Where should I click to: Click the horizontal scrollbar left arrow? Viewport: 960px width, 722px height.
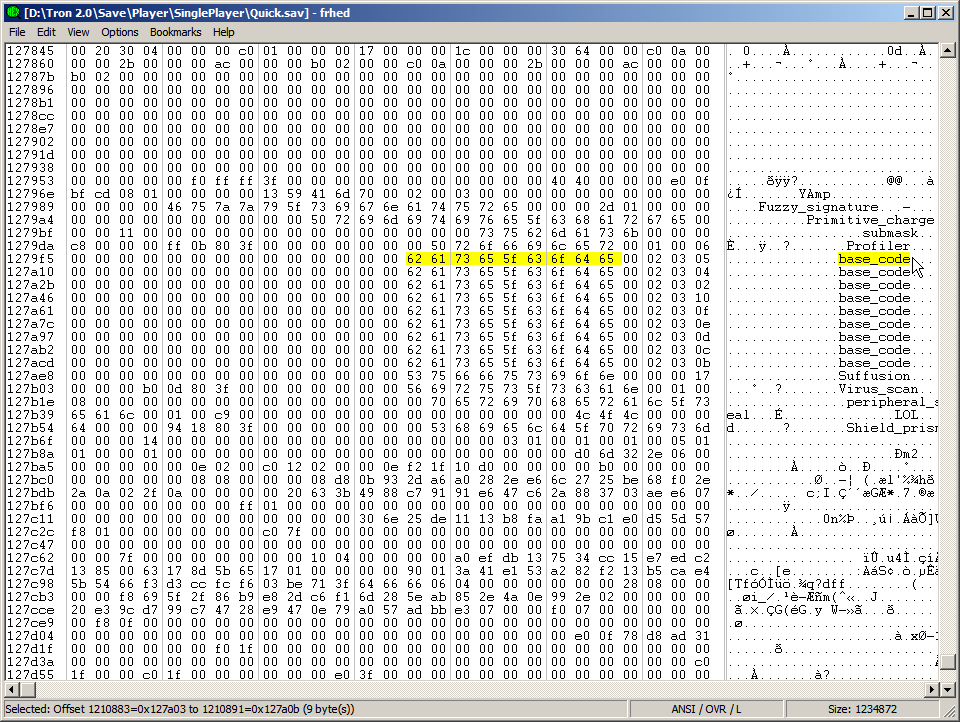point(11,689)
